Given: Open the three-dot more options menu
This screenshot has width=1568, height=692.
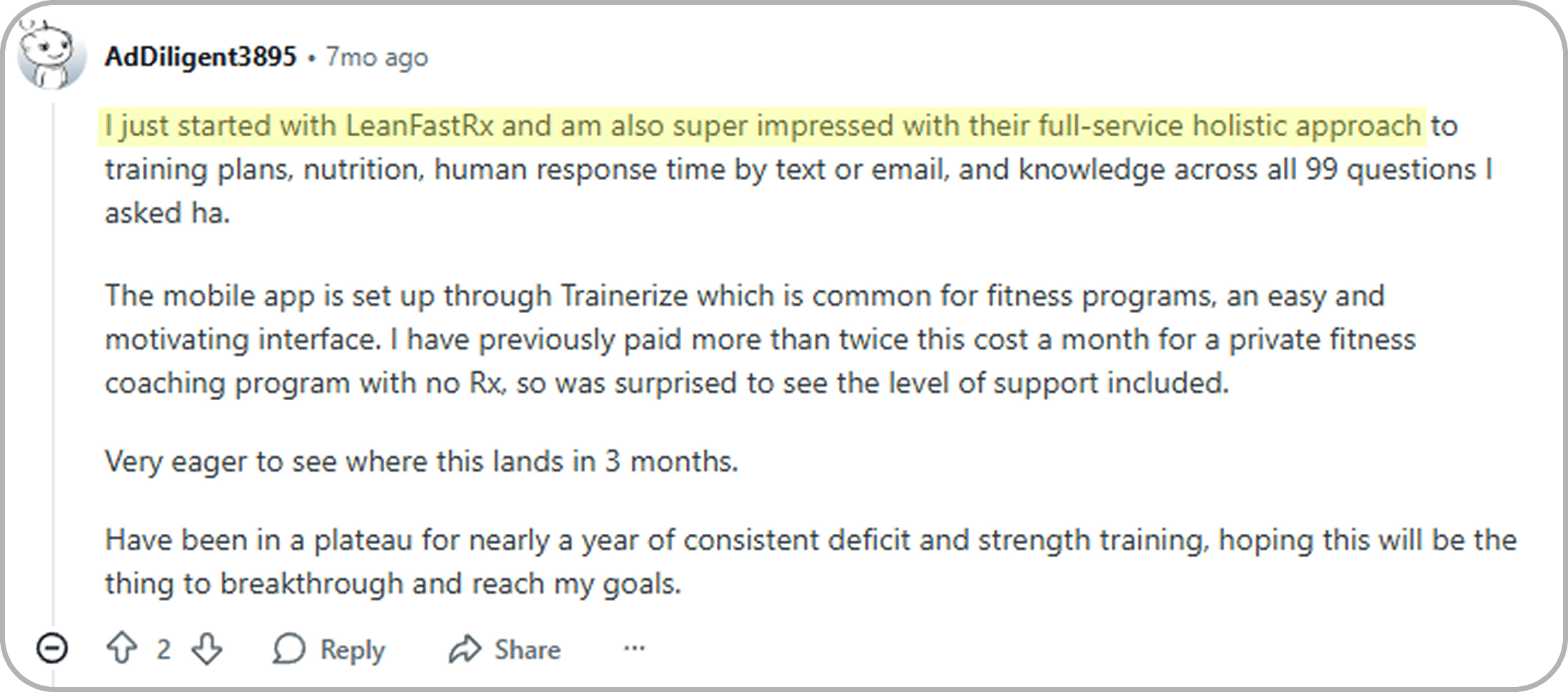Looking at the screenshot, I should tap(634, 648).
